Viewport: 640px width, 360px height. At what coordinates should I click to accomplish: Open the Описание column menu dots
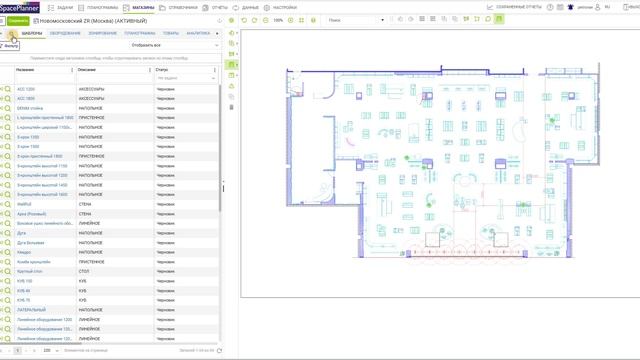coord(150,70)
